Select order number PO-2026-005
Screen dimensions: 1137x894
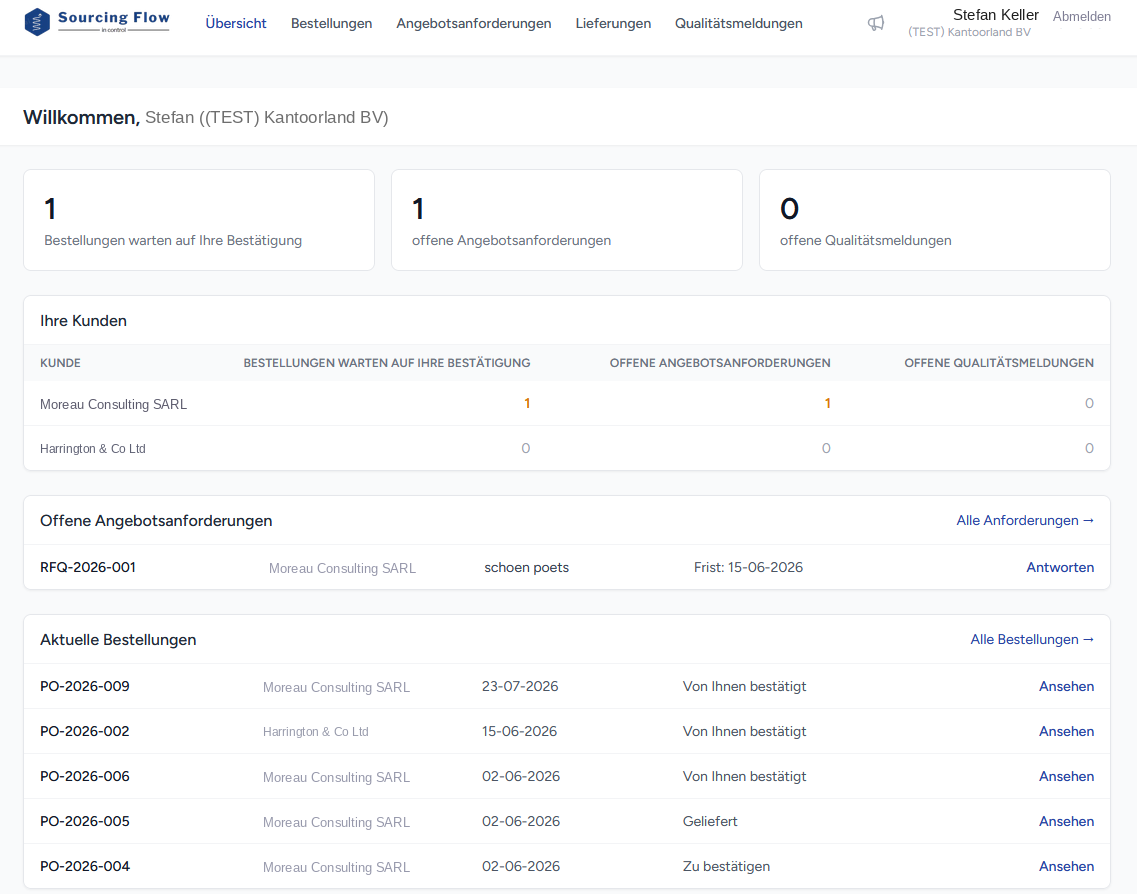tap(85, 821)
